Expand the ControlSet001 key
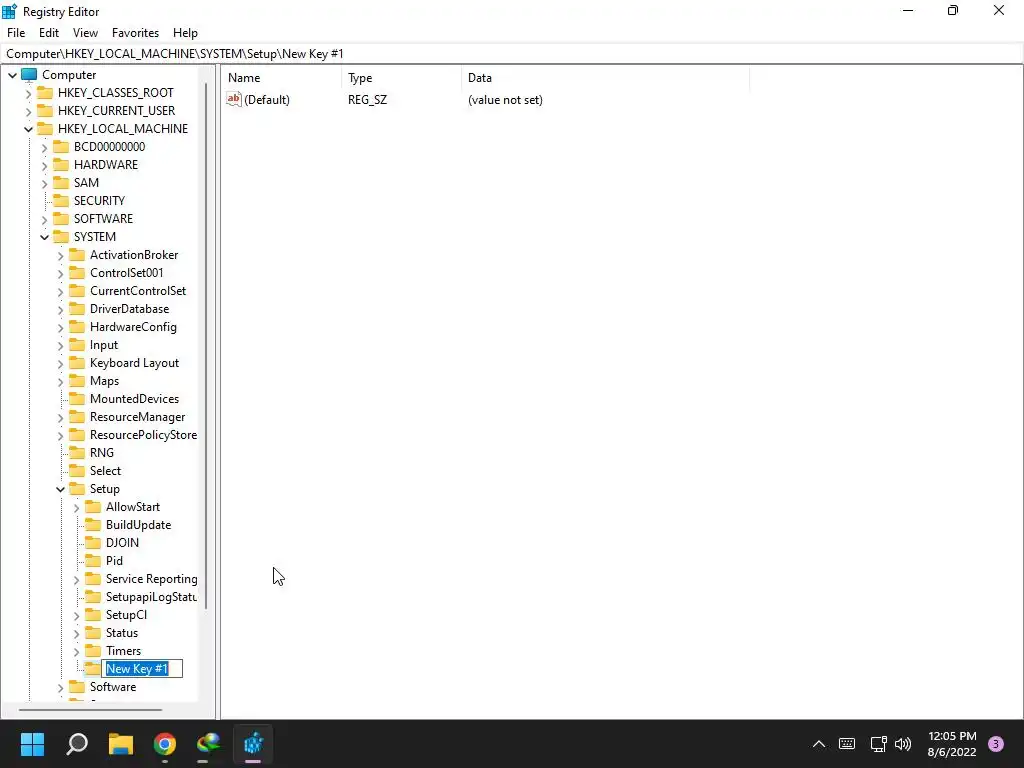This screenshot has width=1024, height=768. click(x=60, y=274)
